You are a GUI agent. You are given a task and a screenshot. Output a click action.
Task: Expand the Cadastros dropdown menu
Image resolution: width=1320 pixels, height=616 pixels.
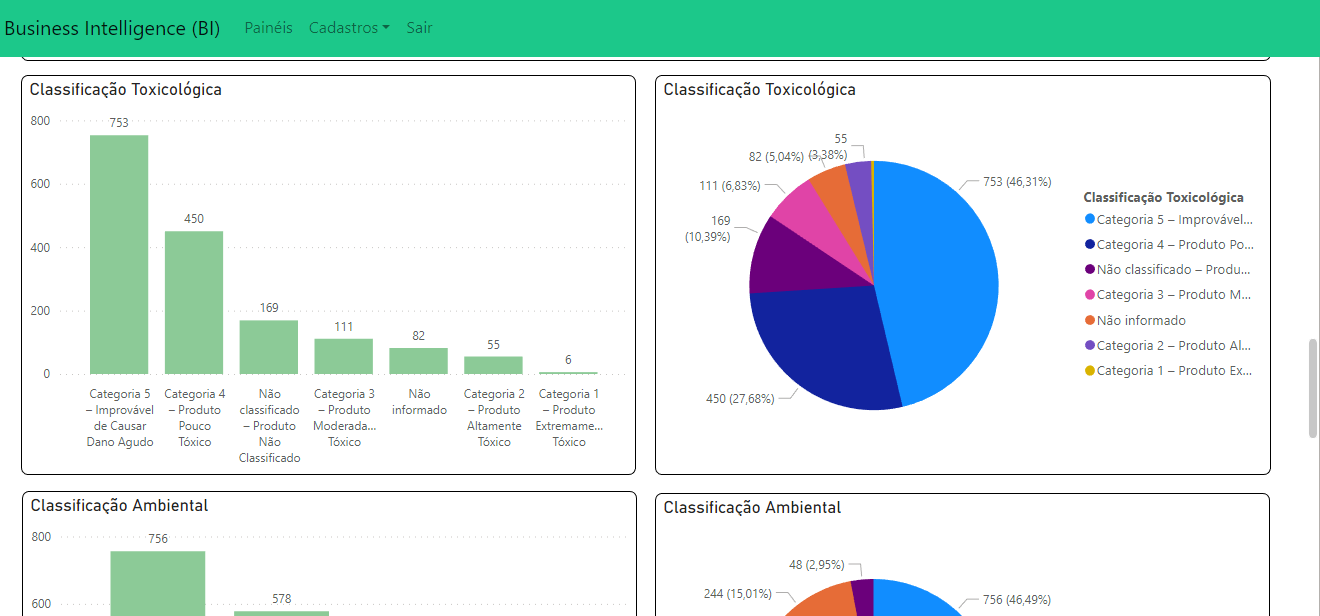(x=349, y=28)
